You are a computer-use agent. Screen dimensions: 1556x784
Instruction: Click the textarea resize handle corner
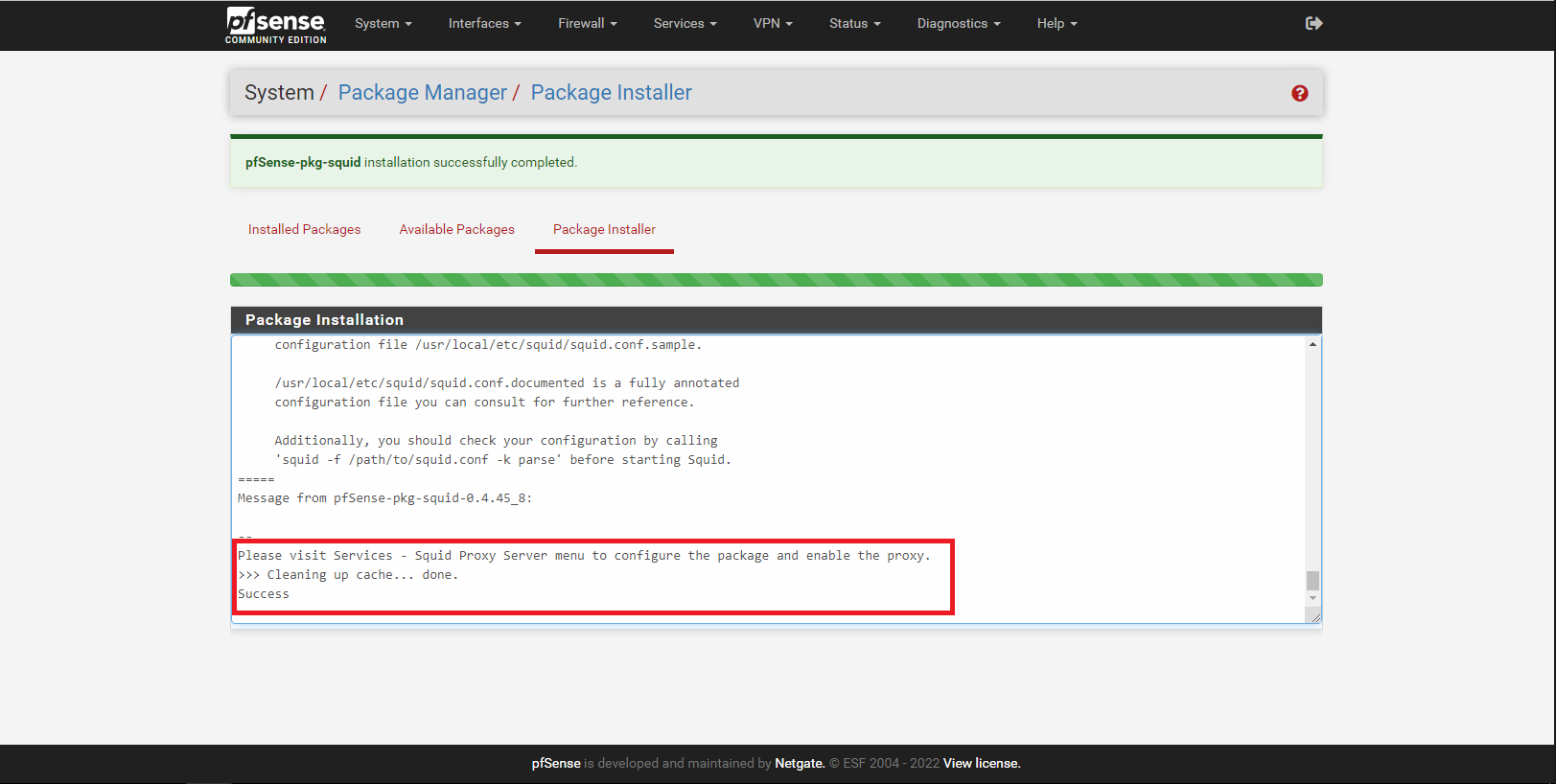[1315, 618]
